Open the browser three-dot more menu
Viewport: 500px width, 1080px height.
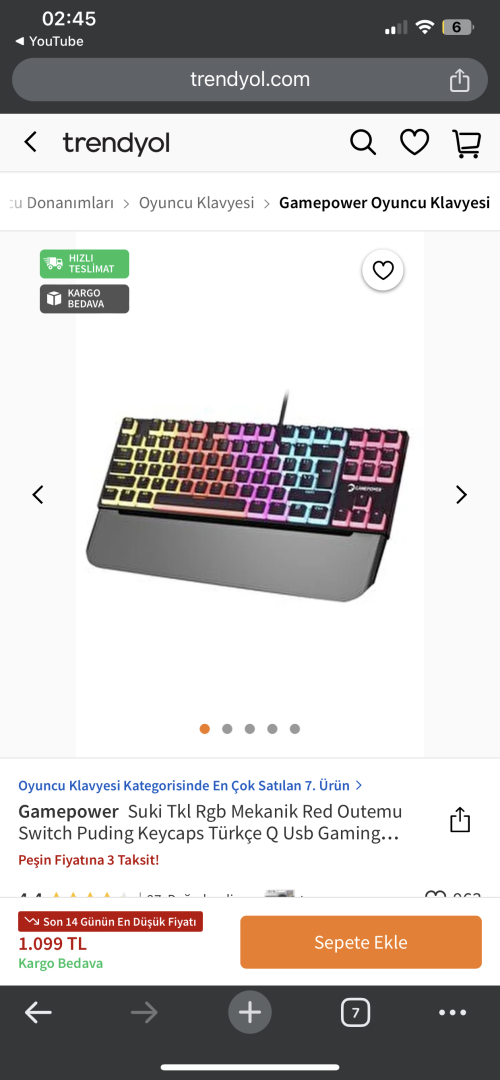click(452, 1012)
